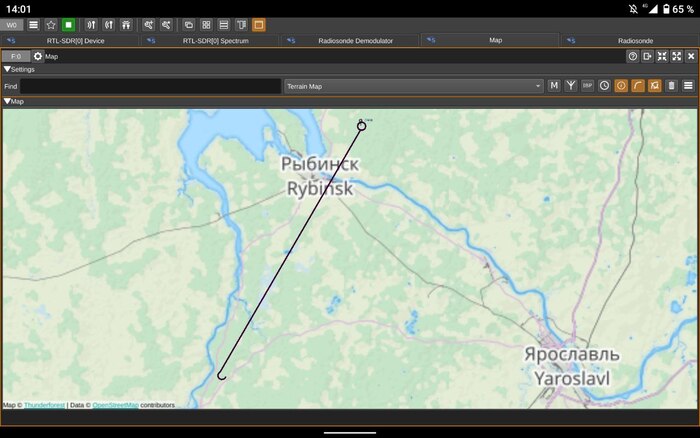Maximize the Map window
Viewport: 700px width, 438px height.
677,56
